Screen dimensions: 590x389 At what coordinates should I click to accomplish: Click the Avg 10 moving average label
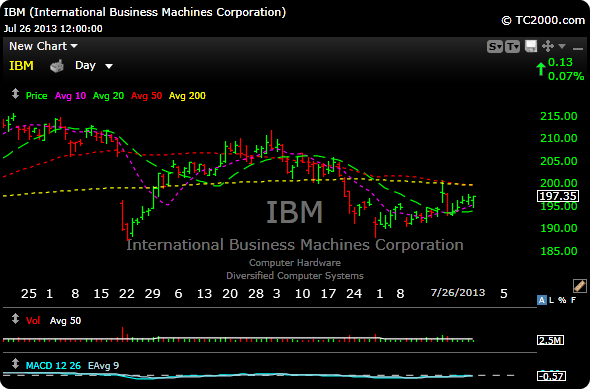click(x=70, y=96)
